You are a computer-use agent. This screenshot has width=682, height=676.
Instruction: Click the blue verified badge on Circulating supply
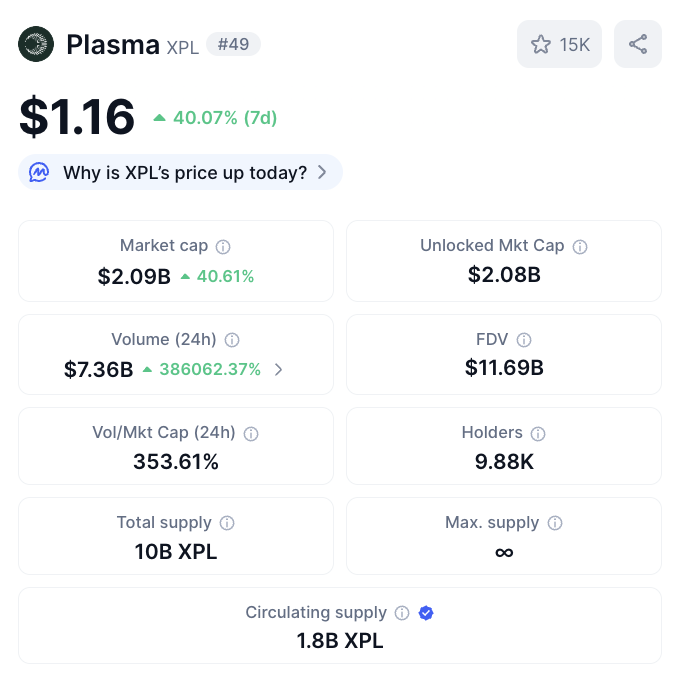(x=426, y=613)
